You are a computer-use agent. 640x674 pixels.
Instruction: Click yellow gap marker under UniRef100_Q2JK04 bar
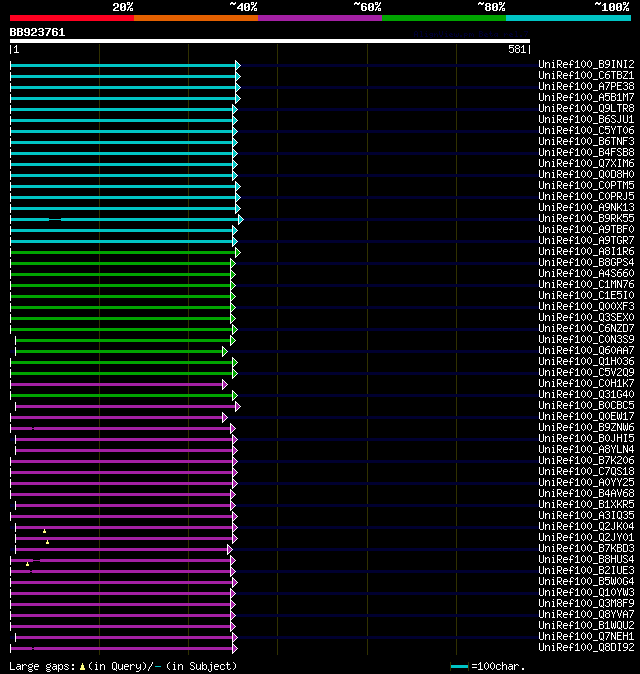[44, 532]
